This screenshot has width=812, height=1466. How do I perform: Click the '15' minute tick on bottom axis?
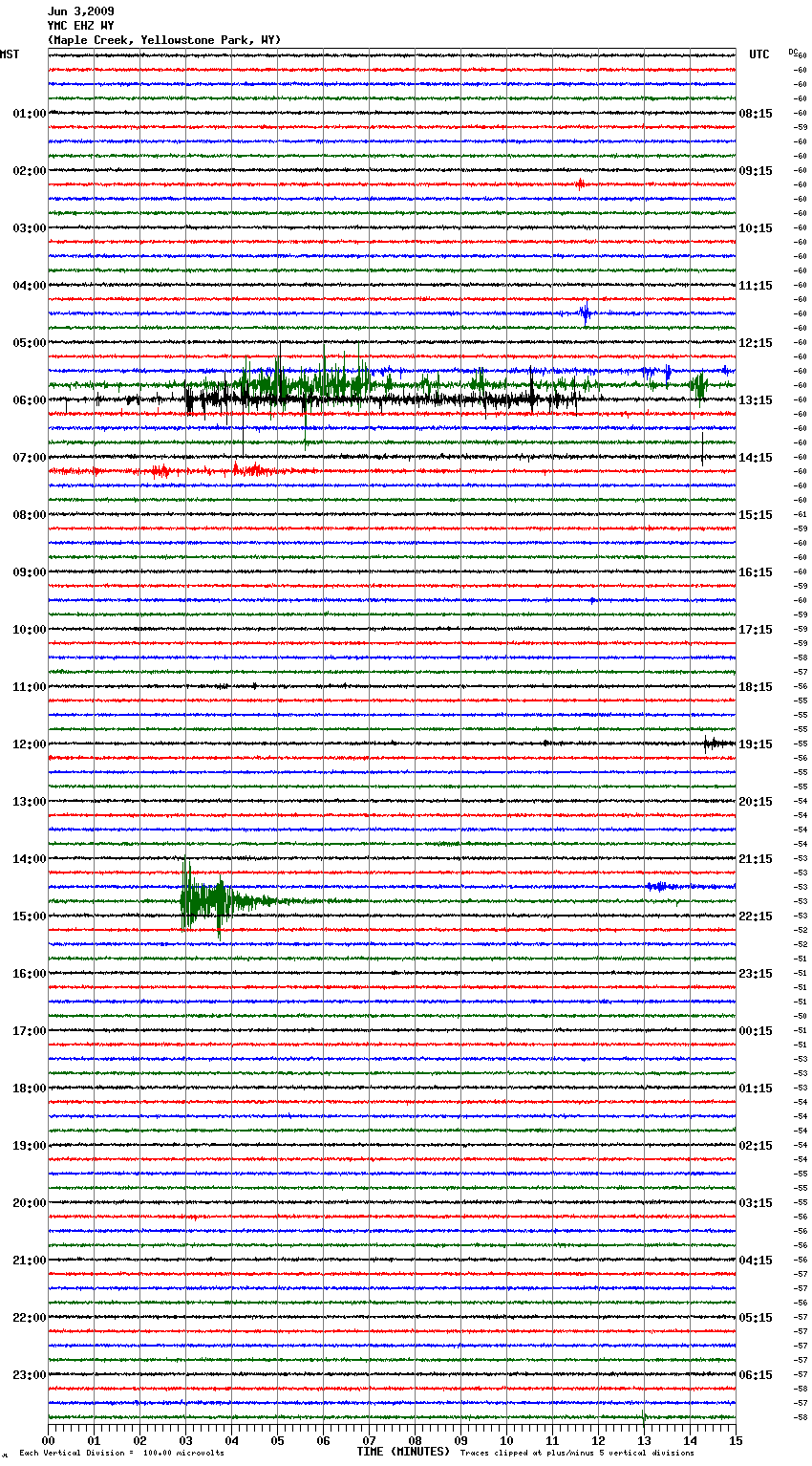click(736, 1440)
